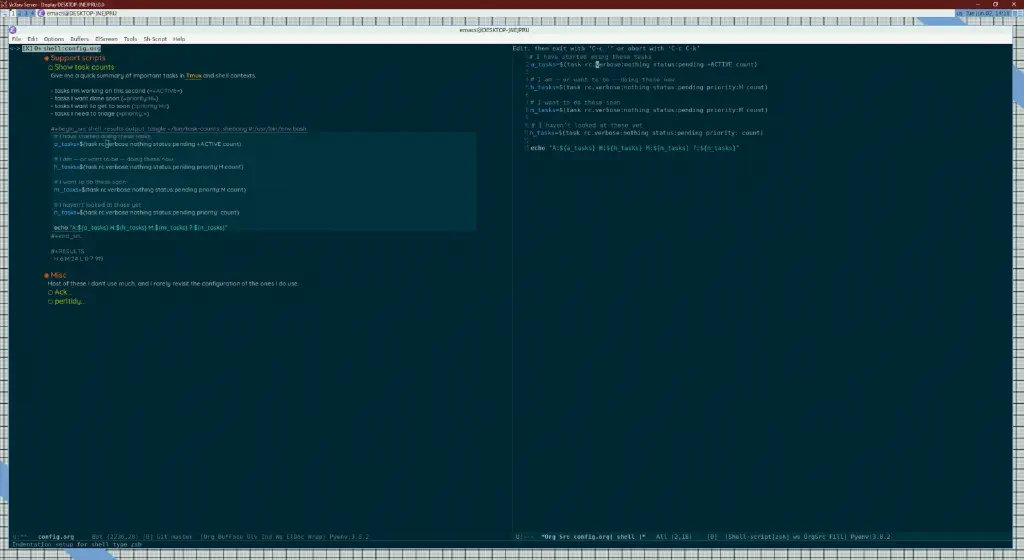Click the green circle bullet beside Show task counts
Viewport: 1024px width, 560px height.
click(x=50, y=67)
